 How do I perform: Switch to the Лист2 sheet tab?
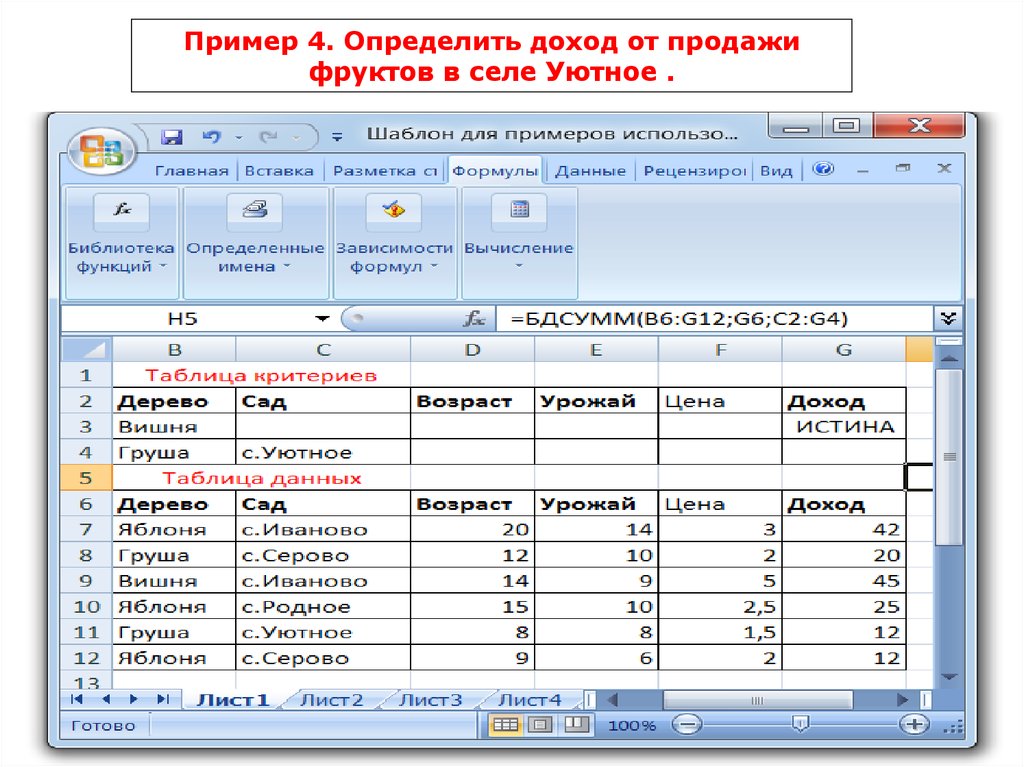331,700
